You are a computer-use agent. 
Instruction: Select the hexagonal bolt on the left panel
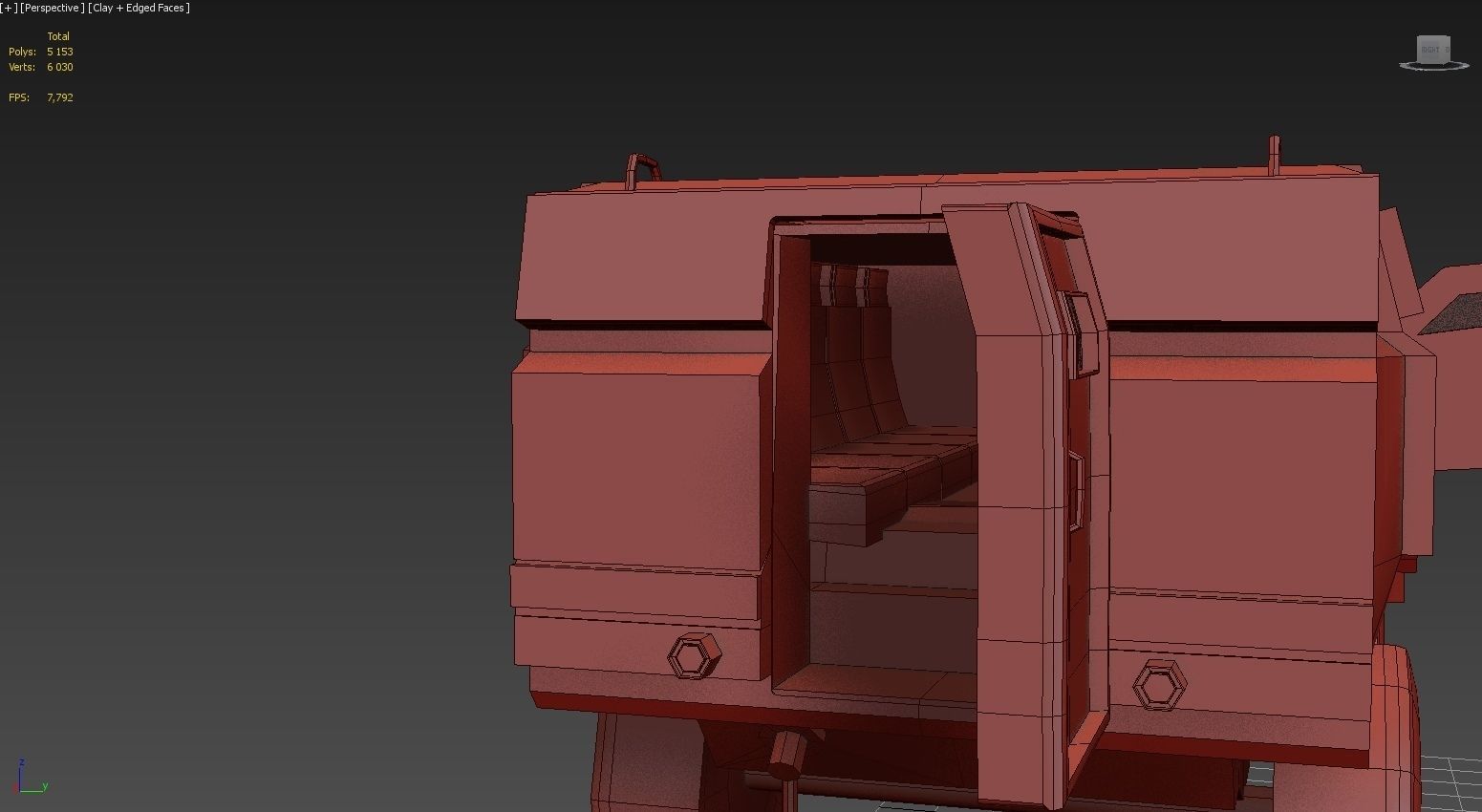pos(692,653)
